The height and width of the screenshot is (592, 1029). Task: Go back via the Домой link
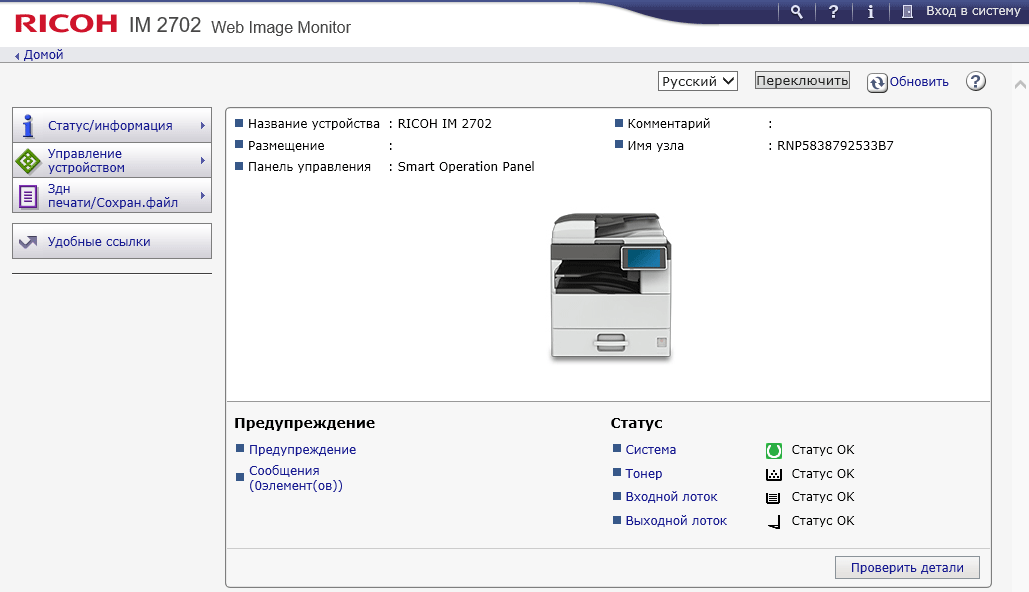[43, 54]
